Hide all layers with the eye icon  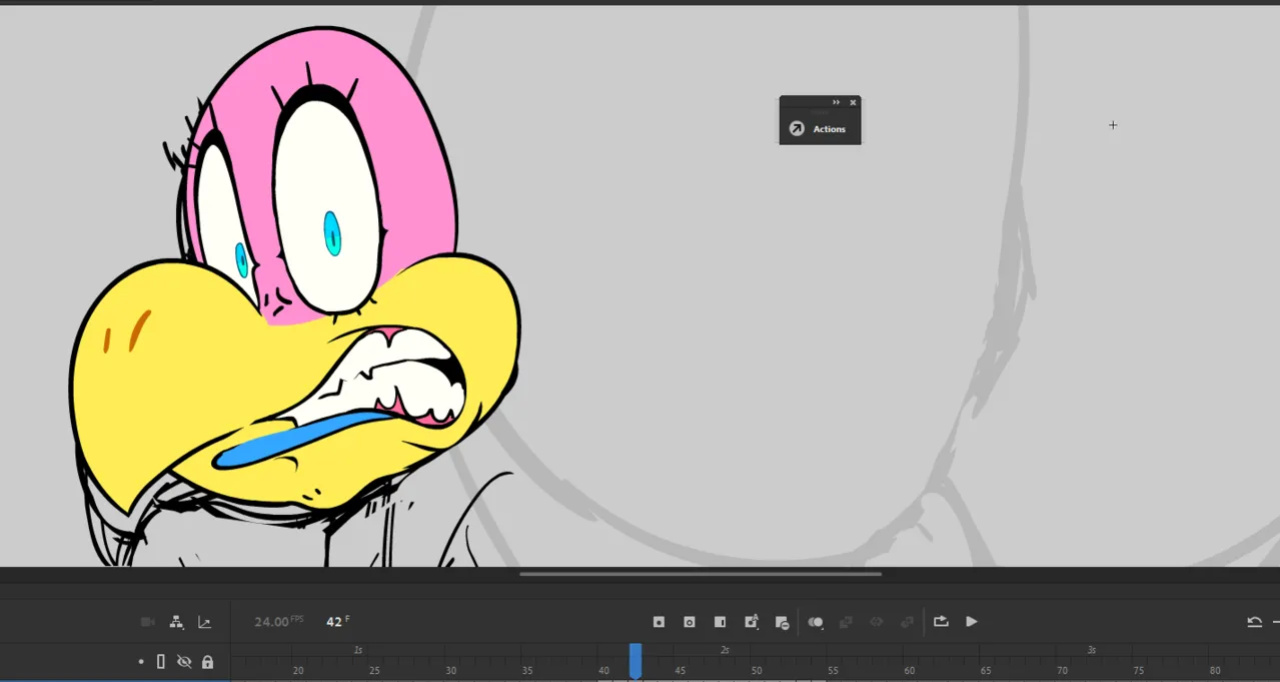(184, 662)
